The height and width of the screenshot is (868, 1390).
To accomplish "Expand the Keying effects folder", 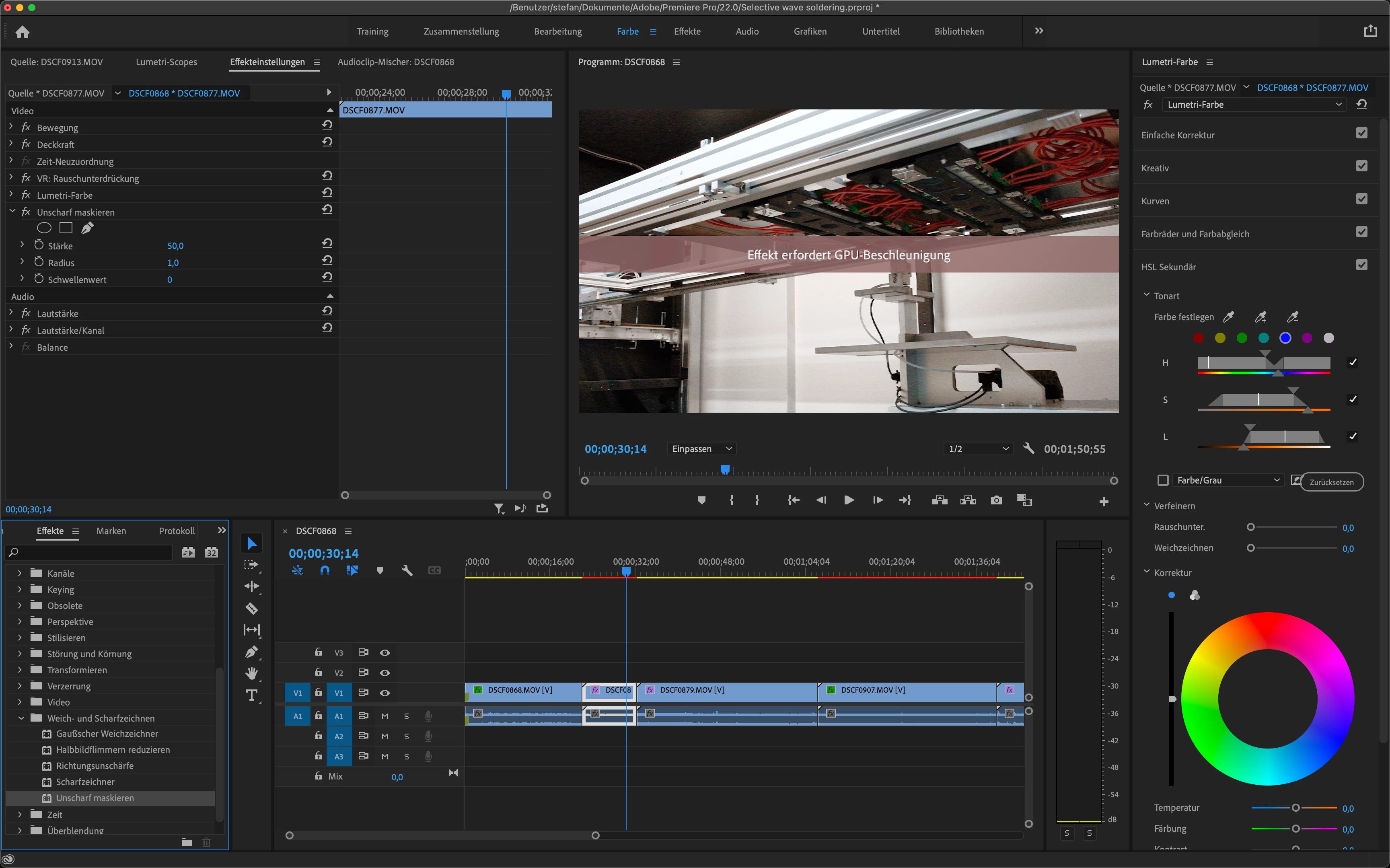I will [x=20, y=589].
